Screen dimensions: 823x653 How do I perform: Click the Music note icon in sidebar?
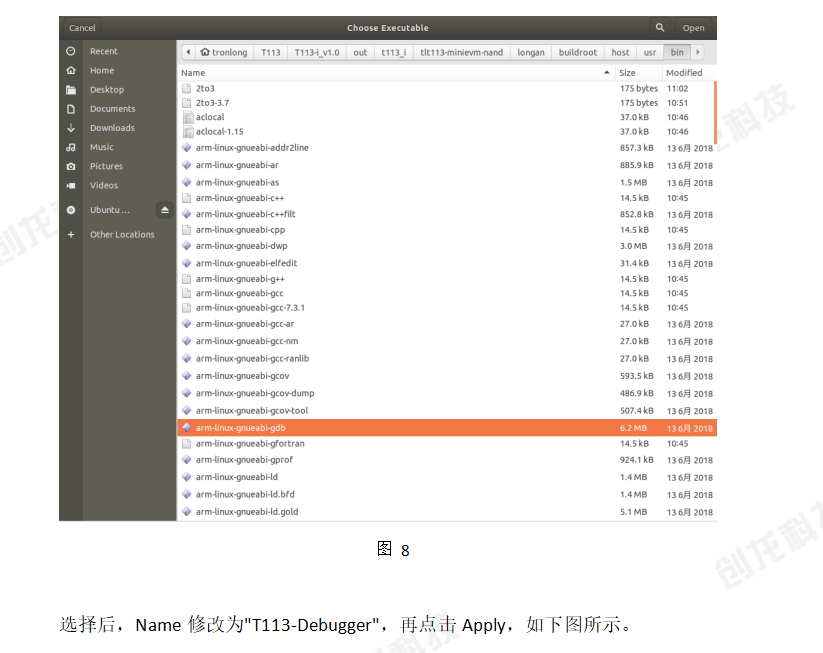71,147
